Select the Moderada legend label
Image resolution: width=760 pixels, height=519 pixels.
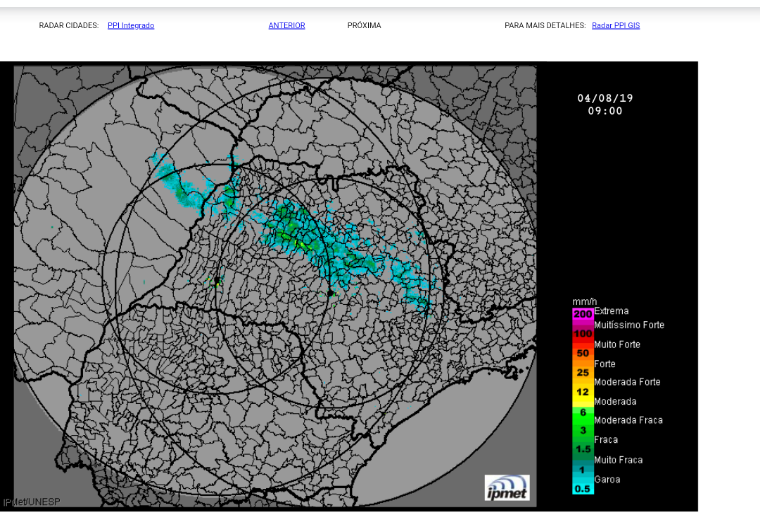(615, 402)
